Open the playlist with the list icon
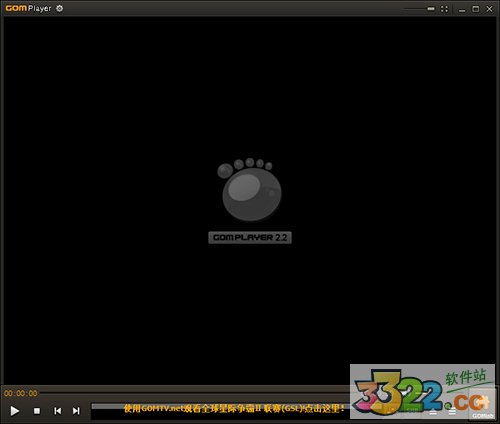Viewport: 500px width, 424px height. click(x=452, y=412)
